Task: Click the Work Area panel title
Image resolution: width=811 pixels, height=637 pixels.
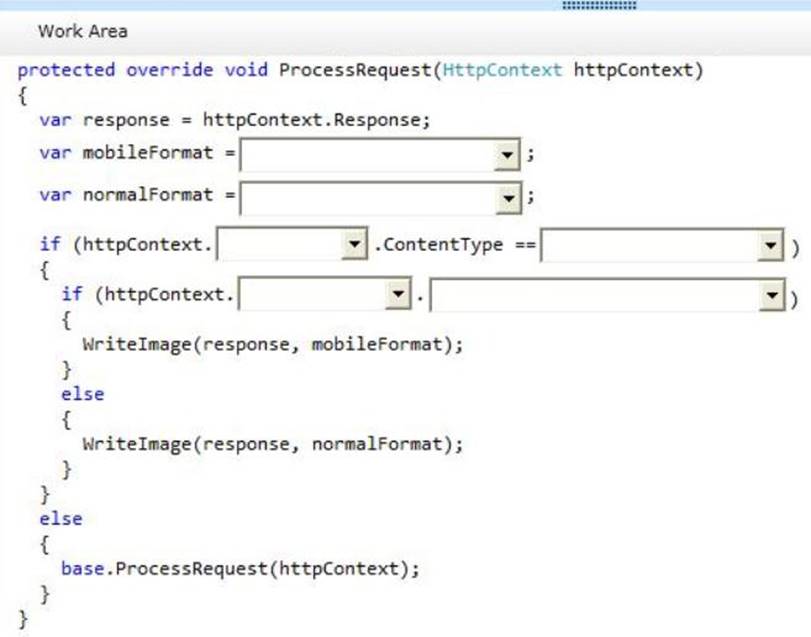Action: [83, 31]
